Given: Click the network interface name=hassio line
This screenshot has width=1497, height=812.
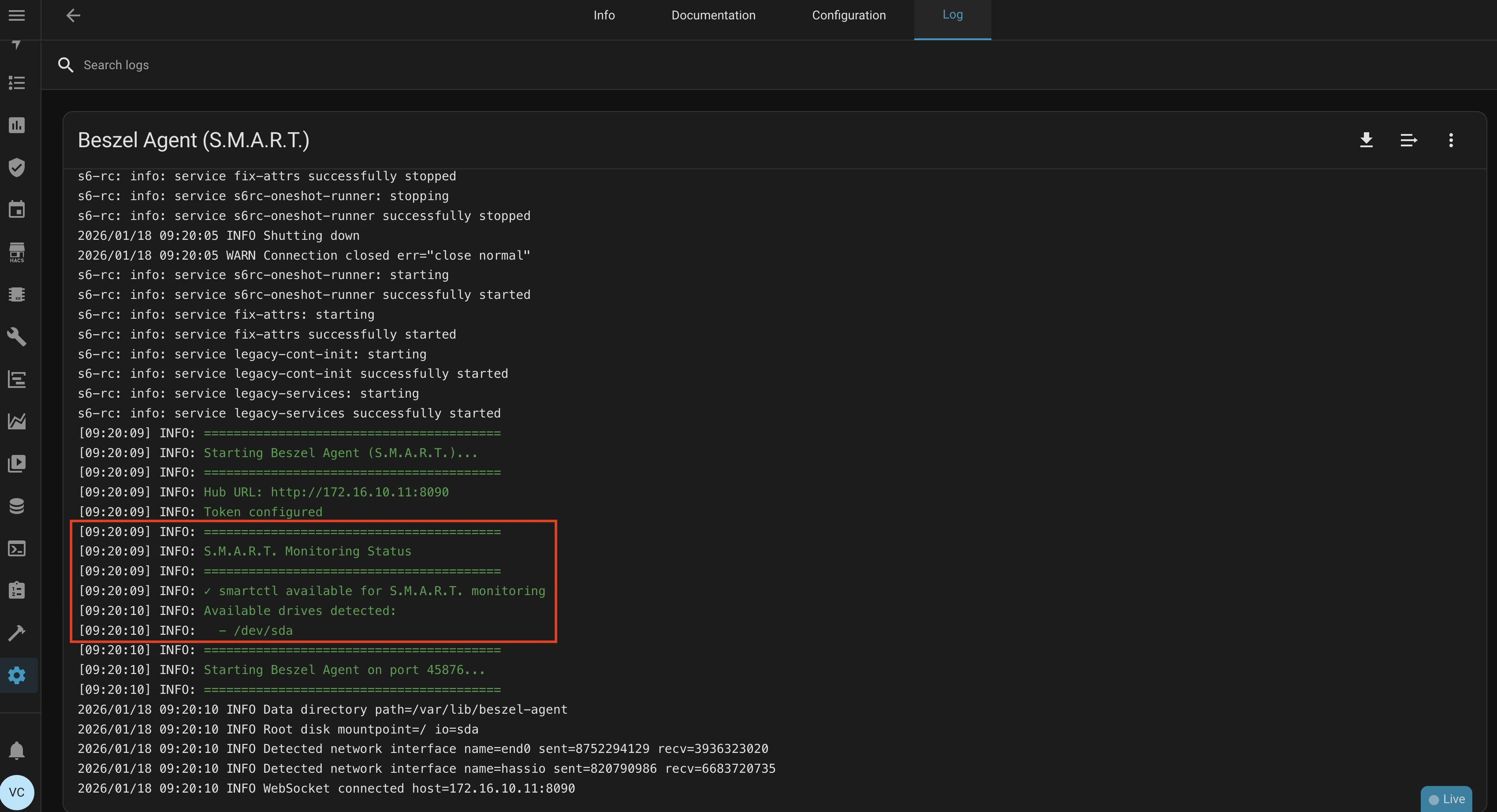Looking at the screenshot, I should [x=427, y=768].
